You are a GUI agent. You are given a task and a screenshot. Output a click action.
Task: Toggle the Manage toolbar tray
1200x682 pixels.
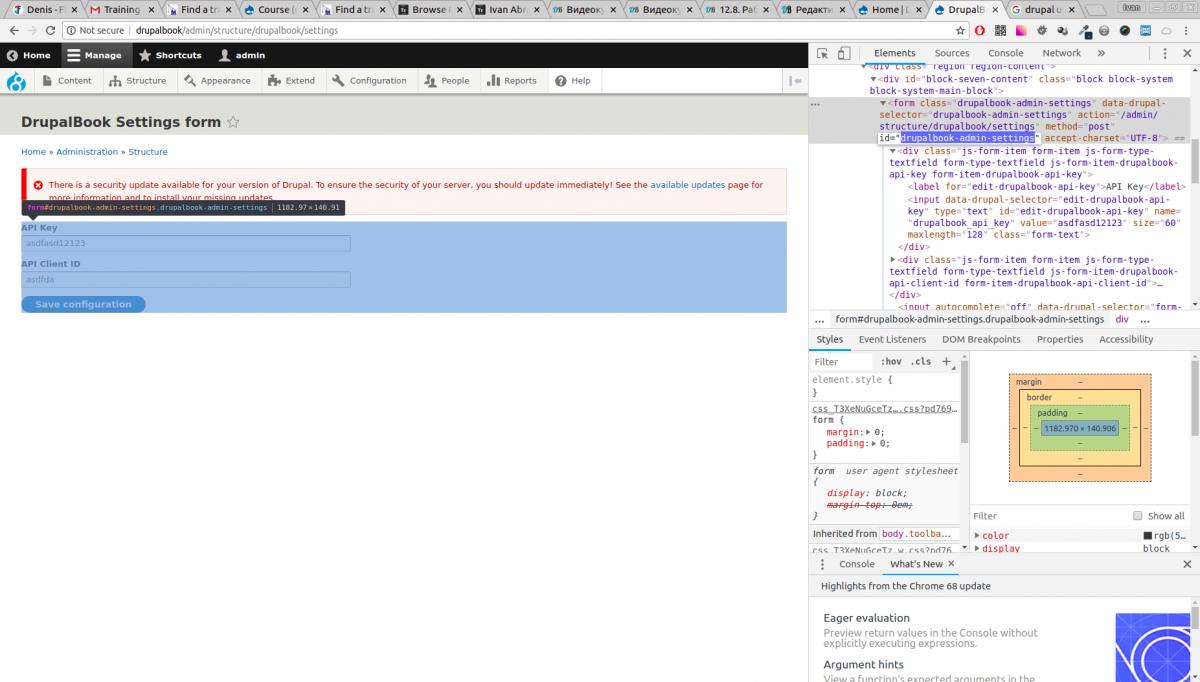(95, 55)
